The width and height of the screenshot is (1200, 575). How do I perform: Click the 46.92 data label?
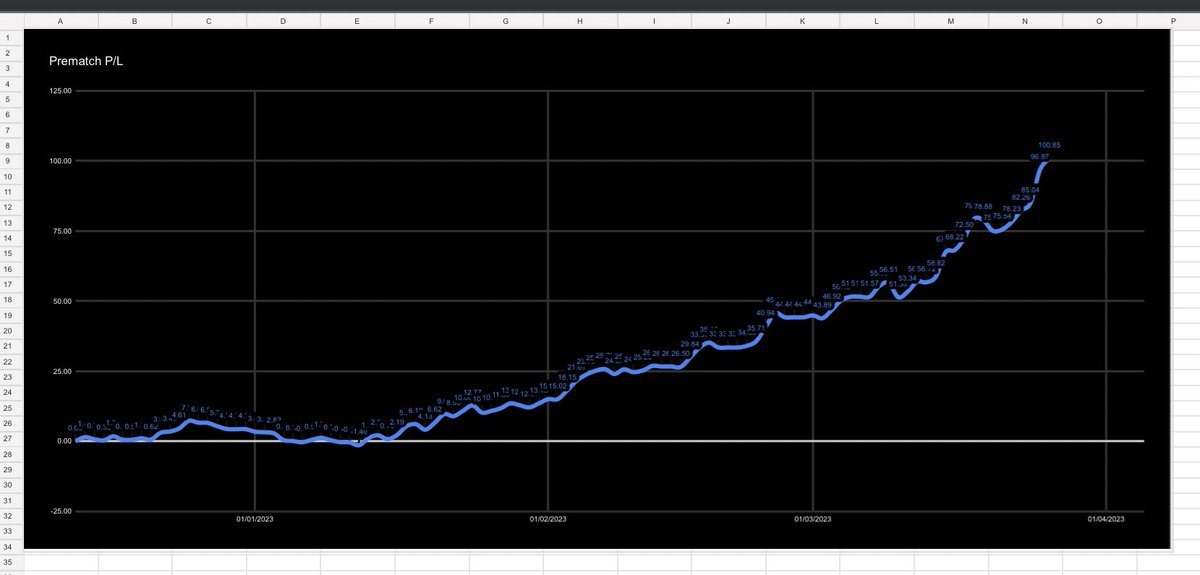click(832, 296)
